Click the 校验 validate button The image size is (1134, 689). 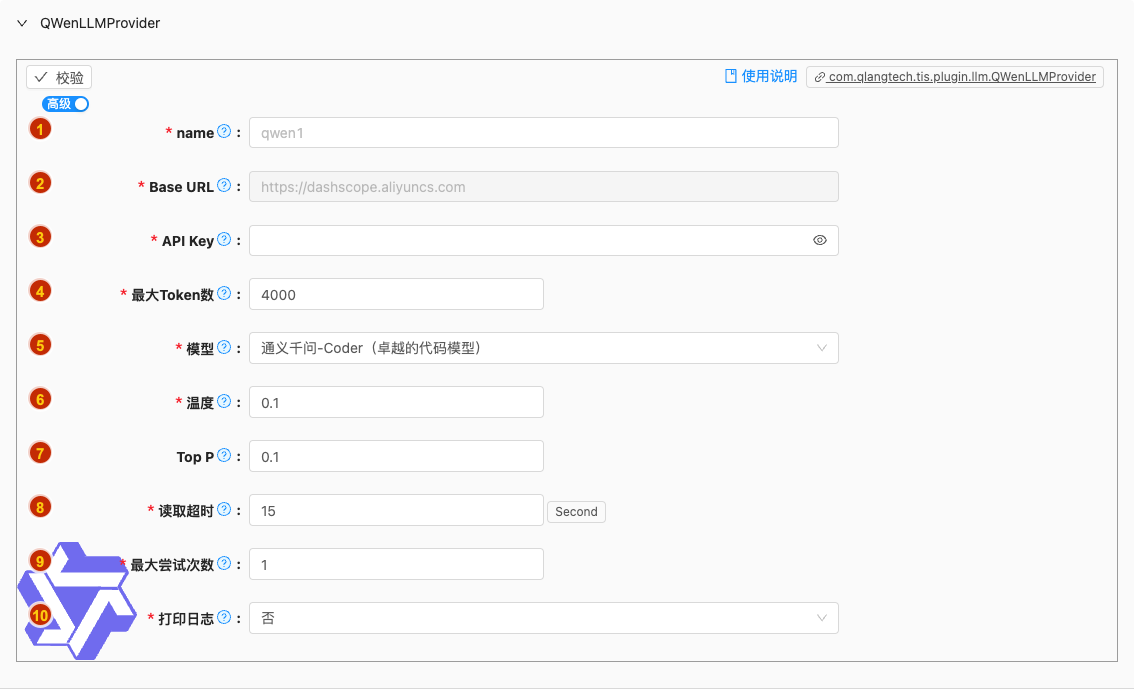[x=59, y=77]
